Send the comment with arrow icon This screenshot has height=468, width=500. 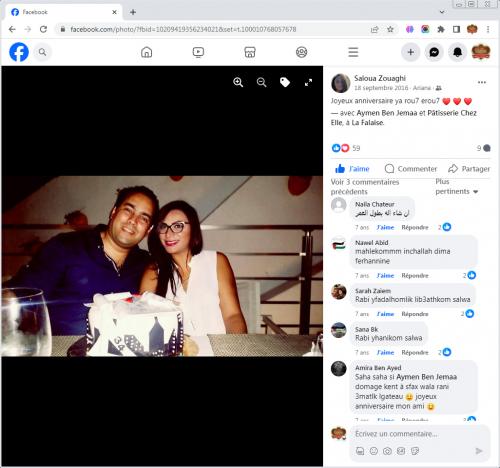(x=479, y=451)
